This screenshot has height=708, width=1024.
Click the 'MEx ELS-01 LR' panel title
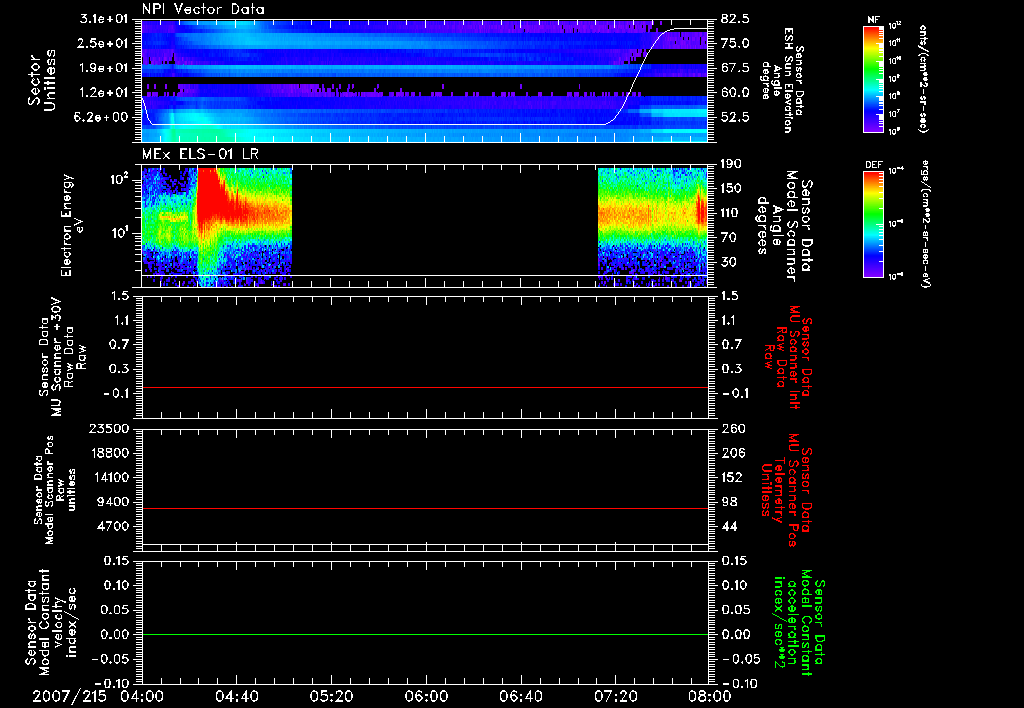coord(199,155)
